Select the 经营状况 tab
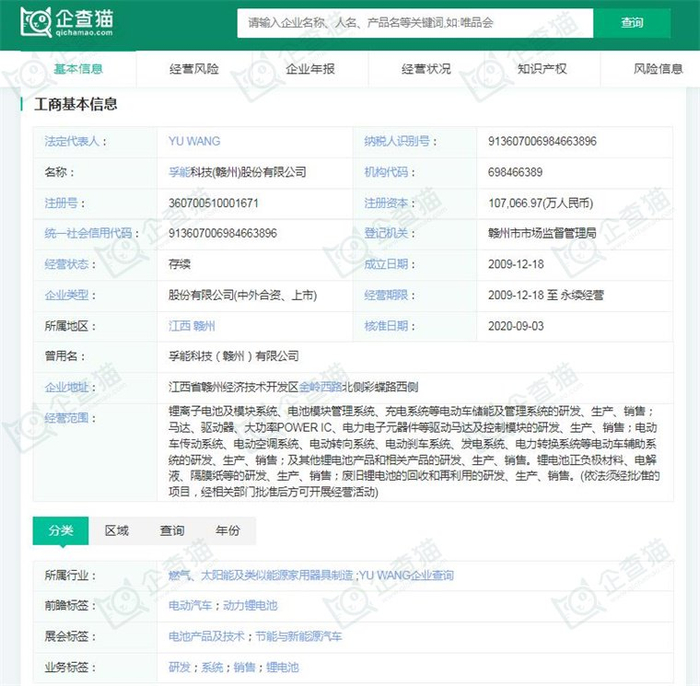 click(426, 69)
